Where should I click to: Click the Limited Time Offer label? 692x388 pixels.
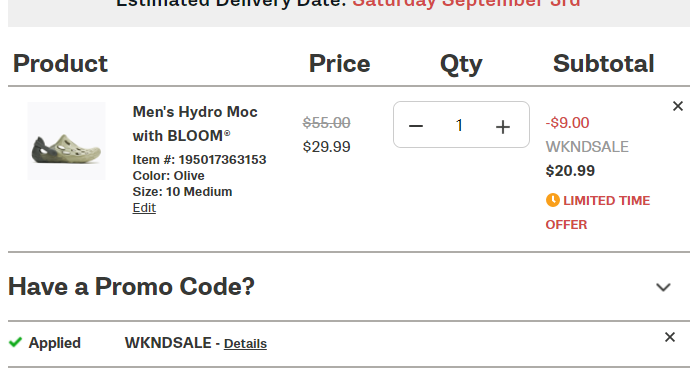tap(598, 213)
